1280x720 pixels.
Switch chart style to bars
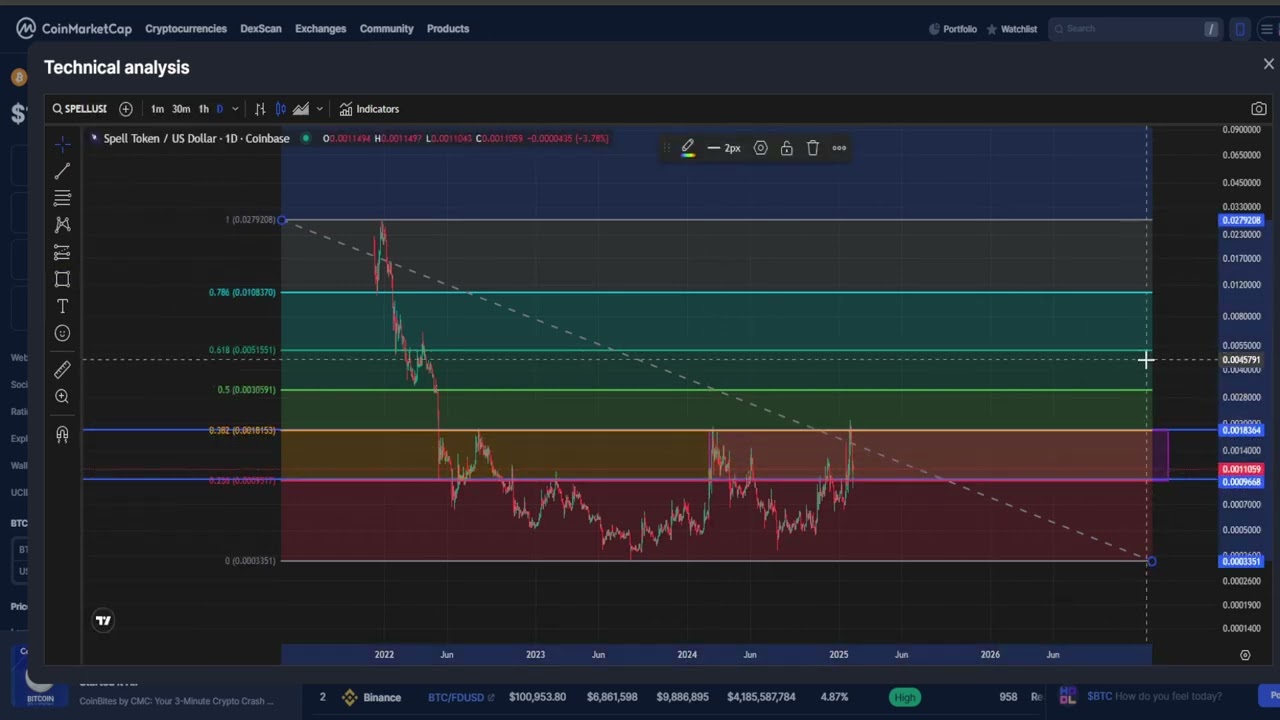coord(260,109)
